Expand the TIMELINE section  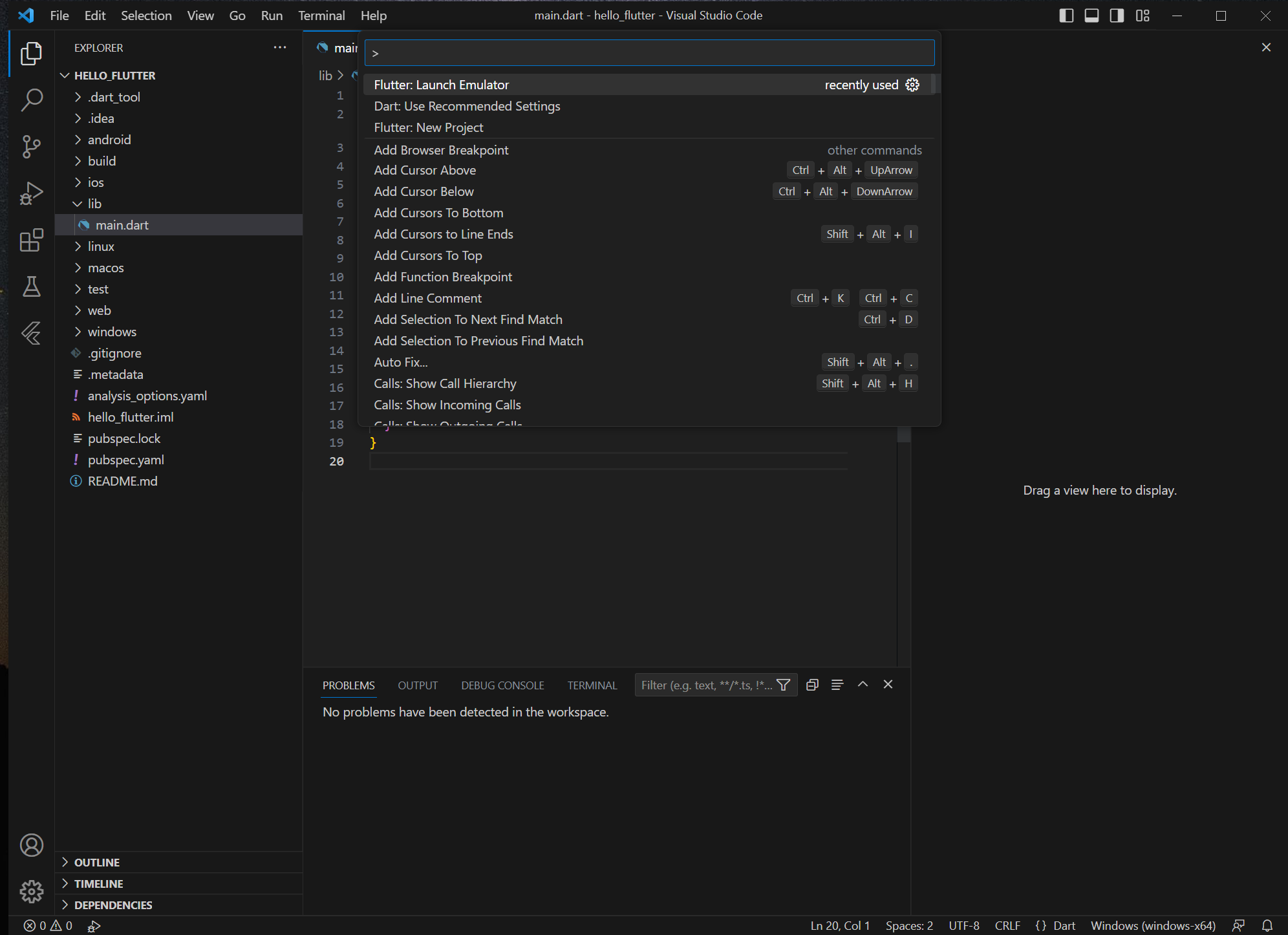pos(178,884)
